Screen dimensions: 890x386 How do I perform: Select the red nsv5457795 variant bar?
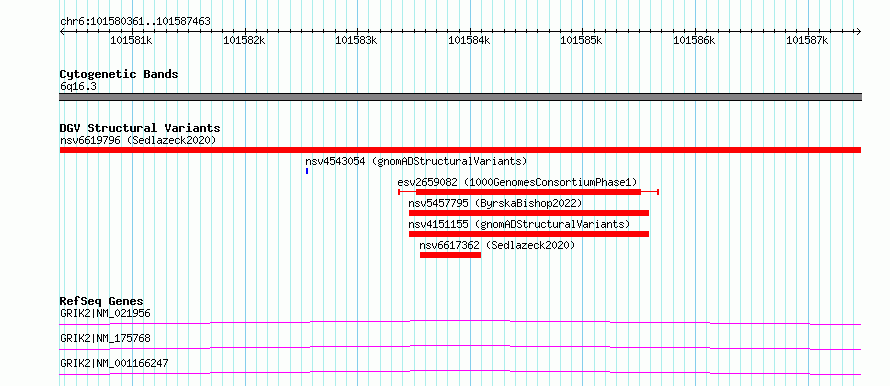coord(528,213)
